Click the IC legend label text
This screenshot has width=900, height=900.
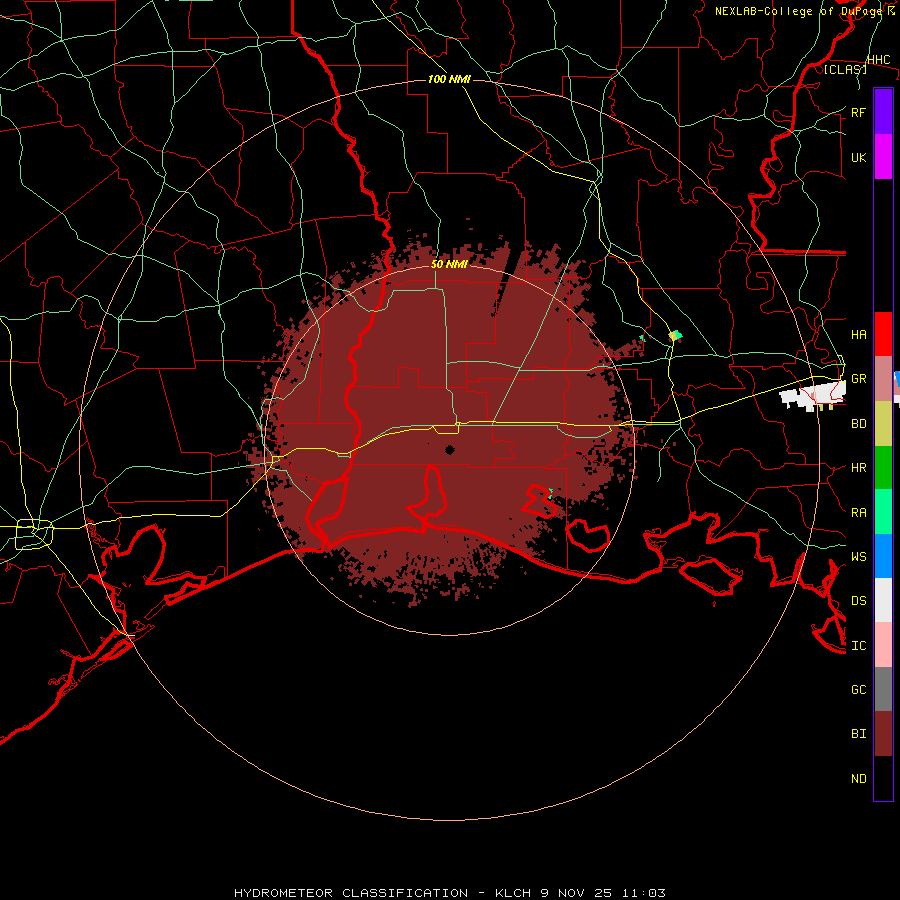click(x=859, y=646)
